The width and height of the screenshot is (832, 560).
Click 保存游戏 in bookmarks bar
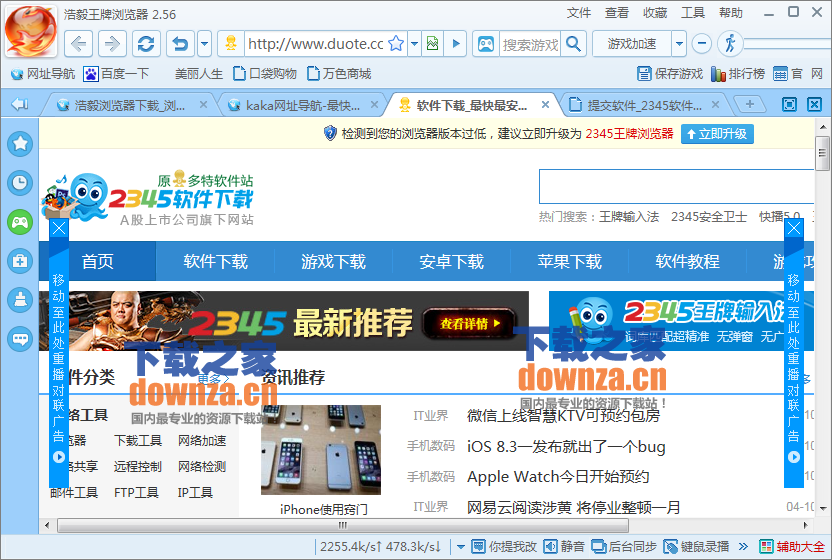670,74
